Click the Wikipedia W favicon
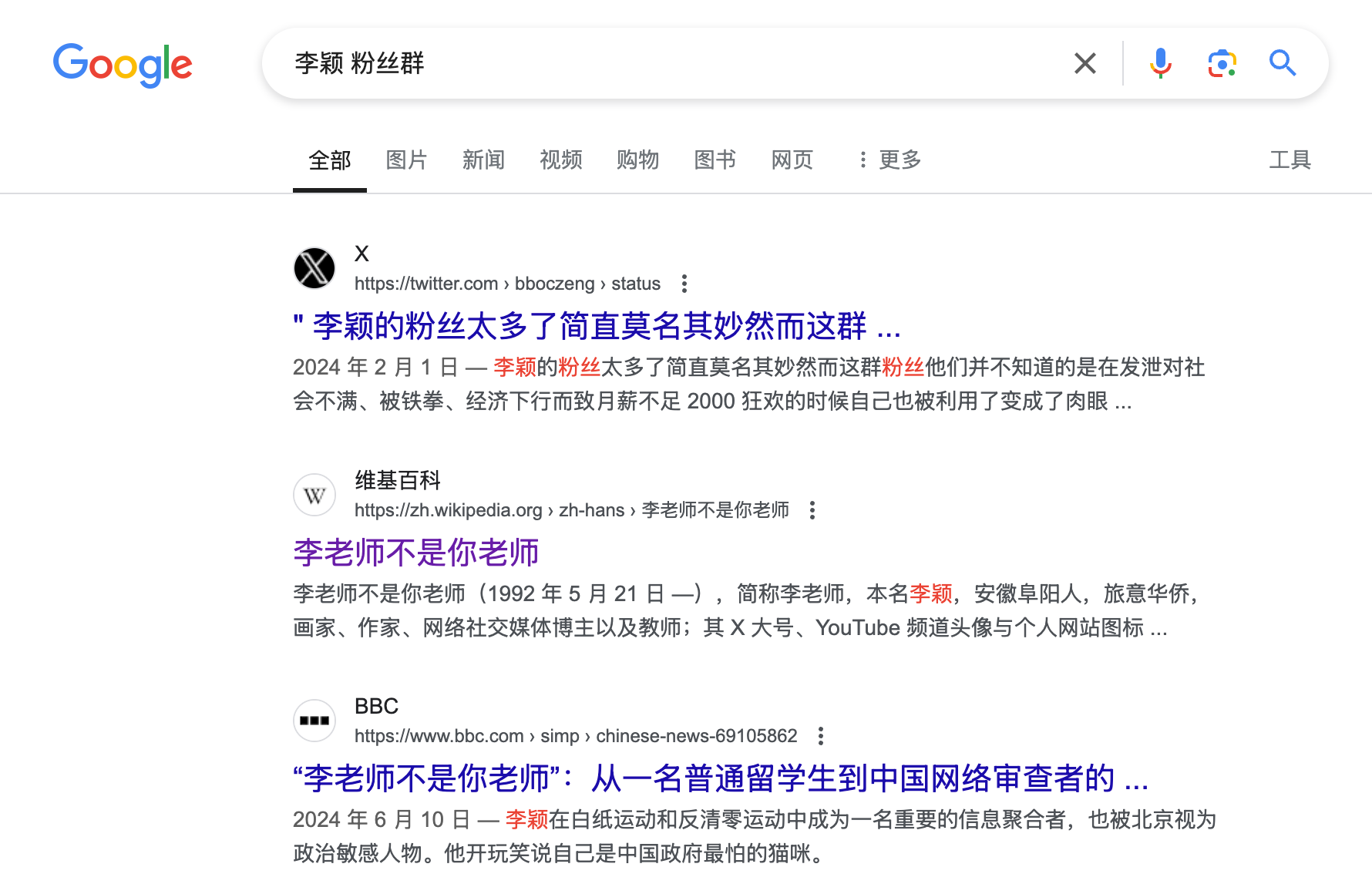The width and height of the screenshot is (1372, 894). coord(314,495)
